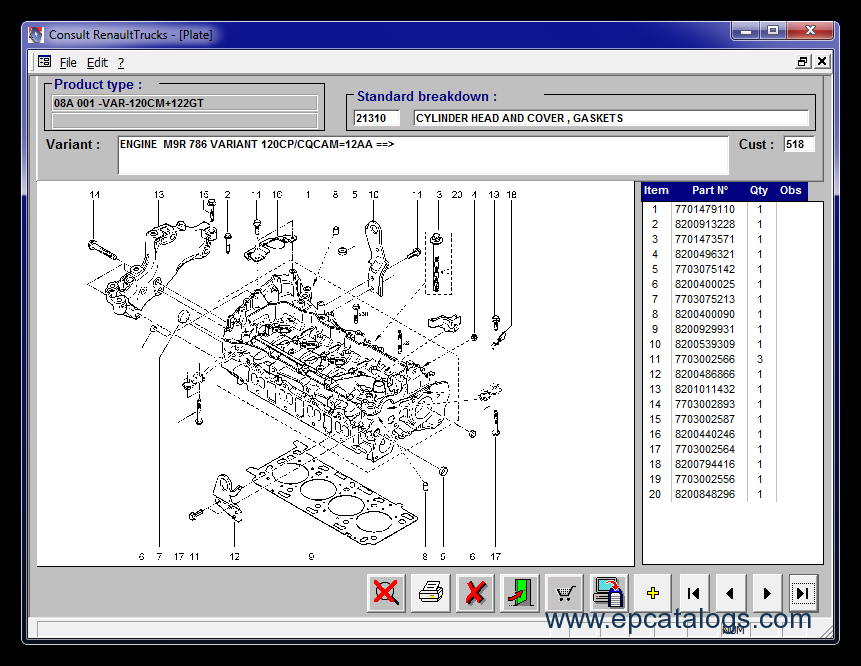The image size is (861, 666).
Task: Select part number 7703002556
Action: pyautogui.click(x=705, y=479)
